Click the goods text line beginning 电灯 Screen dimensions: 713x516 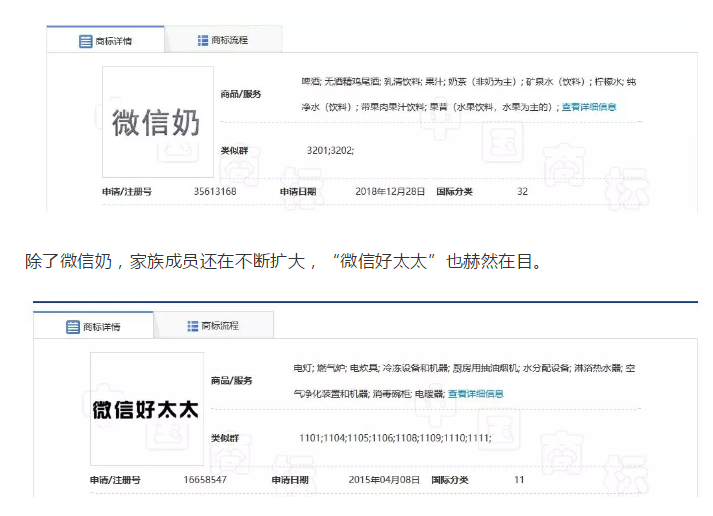pyautogui.click(x=464, y=368)
